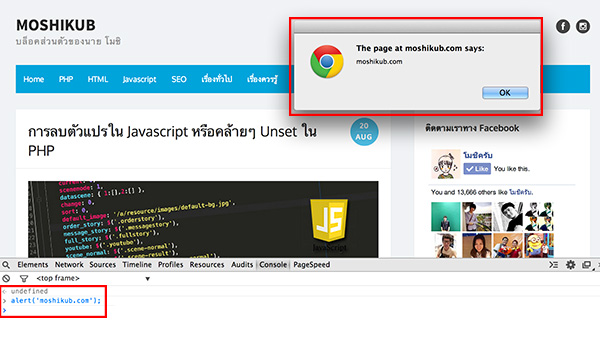
Task: Toggle the DevTools console drawer icon
Action: pyautogui.click(x=553, y=265)
